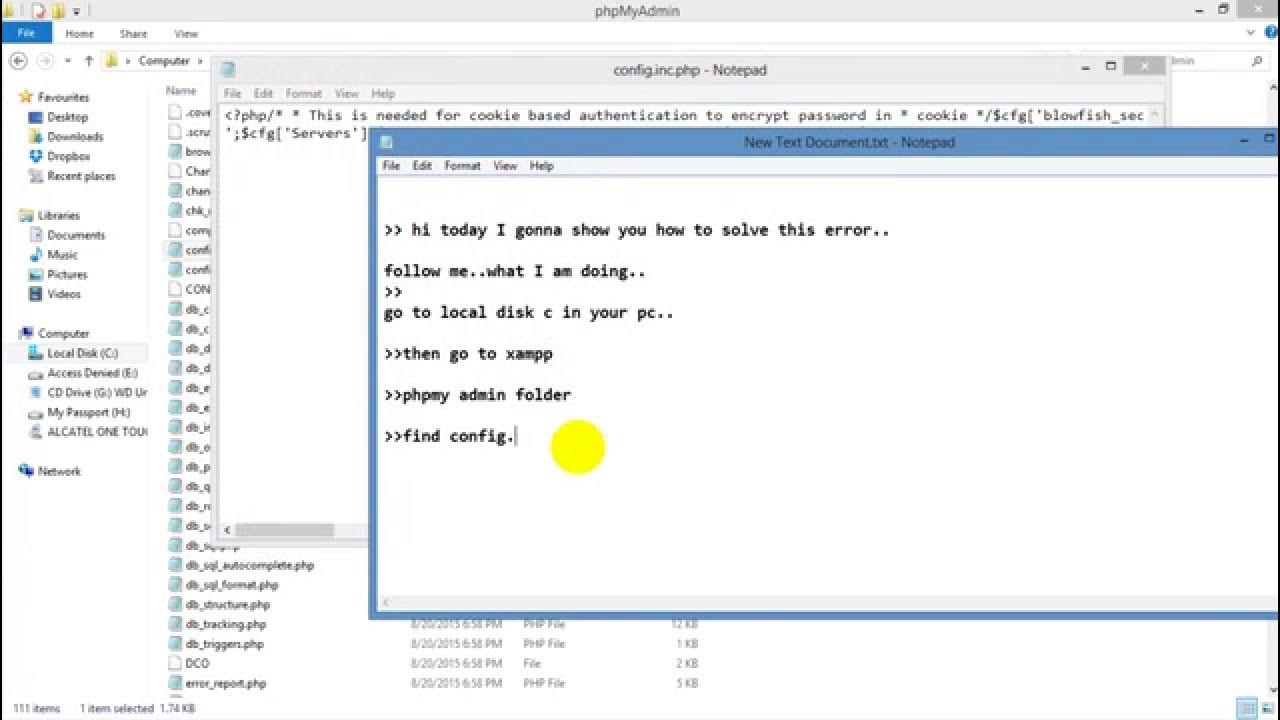The width and height of the screenshot is (1280, 720).
Task: Open View menu in New Text Document Notepad
Action: pyautogui.click(x=505, y=166)
